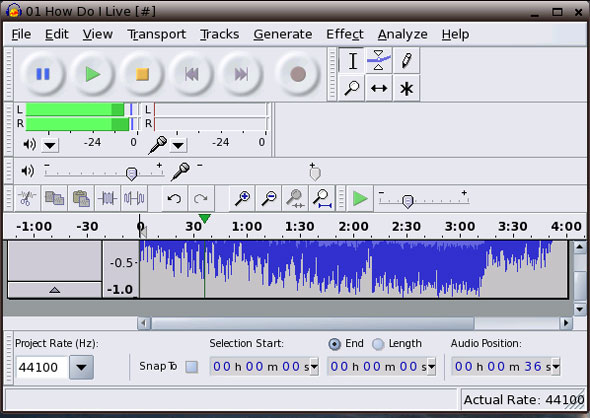Open the Edit menu

[56, 34]
